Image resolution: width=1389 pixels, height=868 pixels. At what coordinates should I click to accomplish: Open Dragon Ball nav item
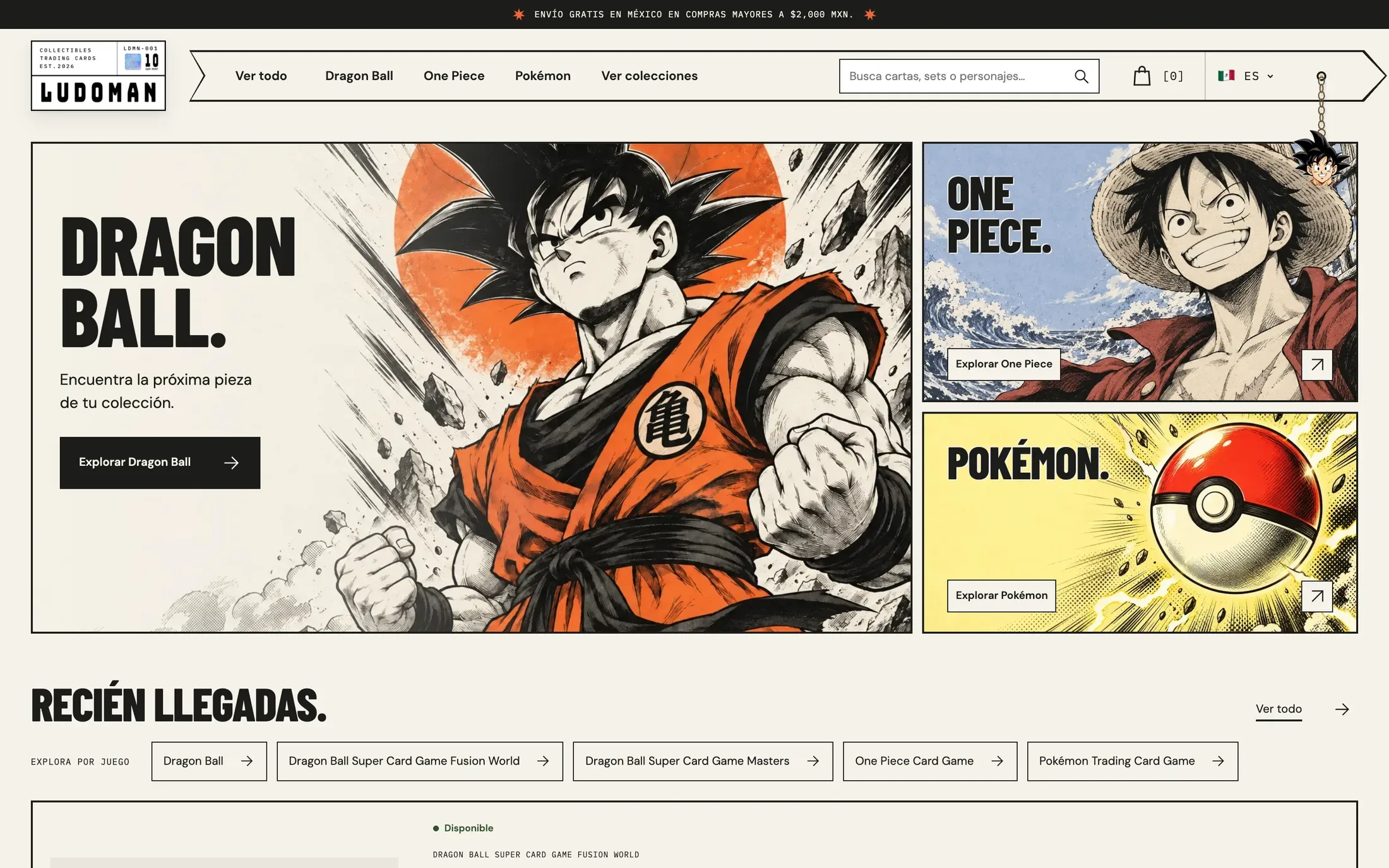(359, 76)
